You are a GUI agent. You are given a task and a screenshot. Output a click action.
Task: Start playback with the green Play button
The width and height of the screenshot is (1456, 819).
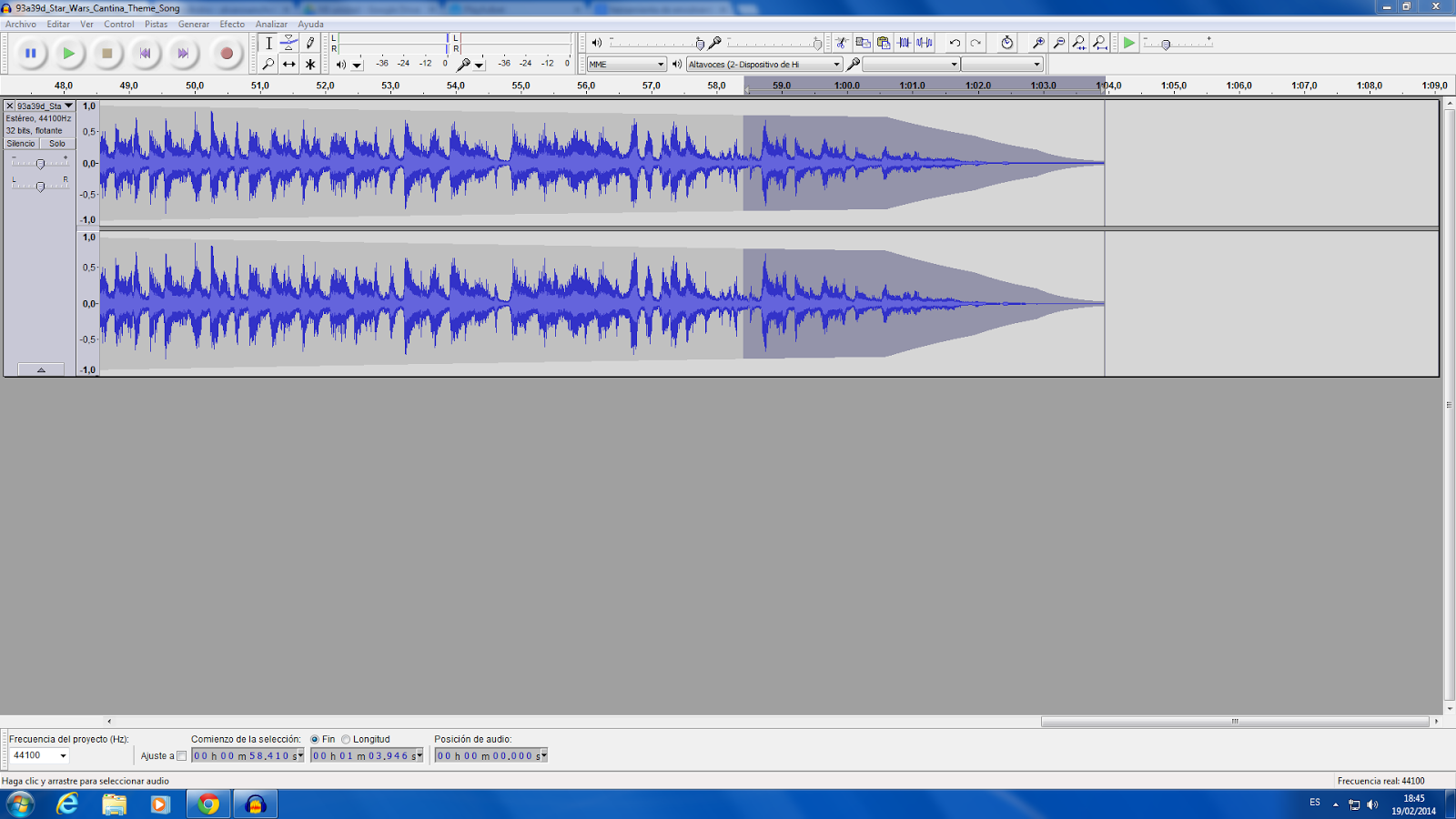point(68,54)
